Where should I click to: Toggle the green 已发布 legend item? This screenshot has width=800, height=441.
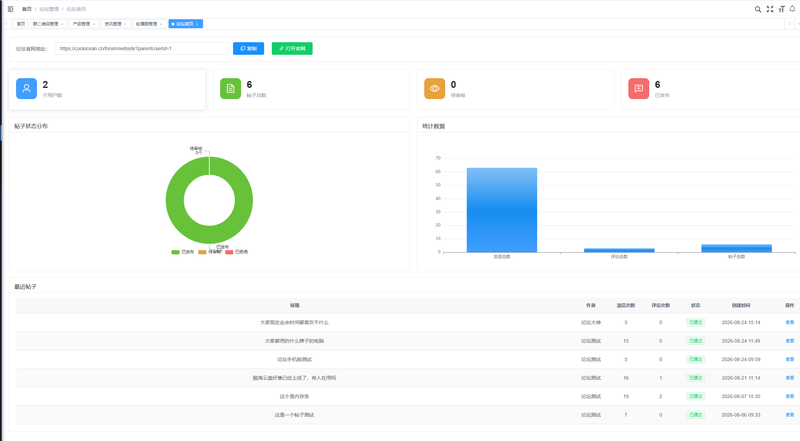click(x=183, y=252)
